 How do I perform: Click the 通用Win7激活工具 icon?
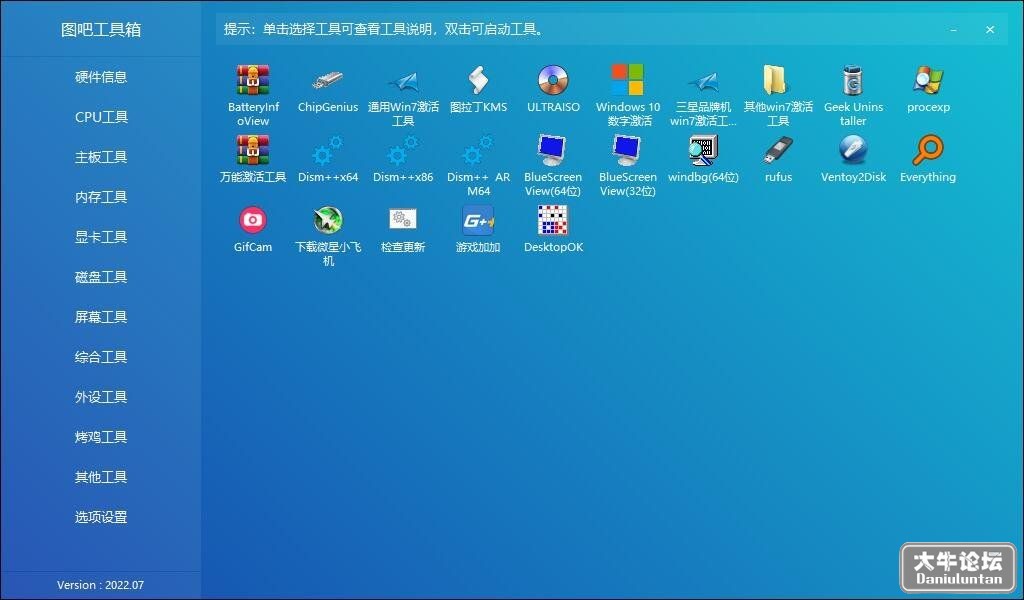point(403,80)
